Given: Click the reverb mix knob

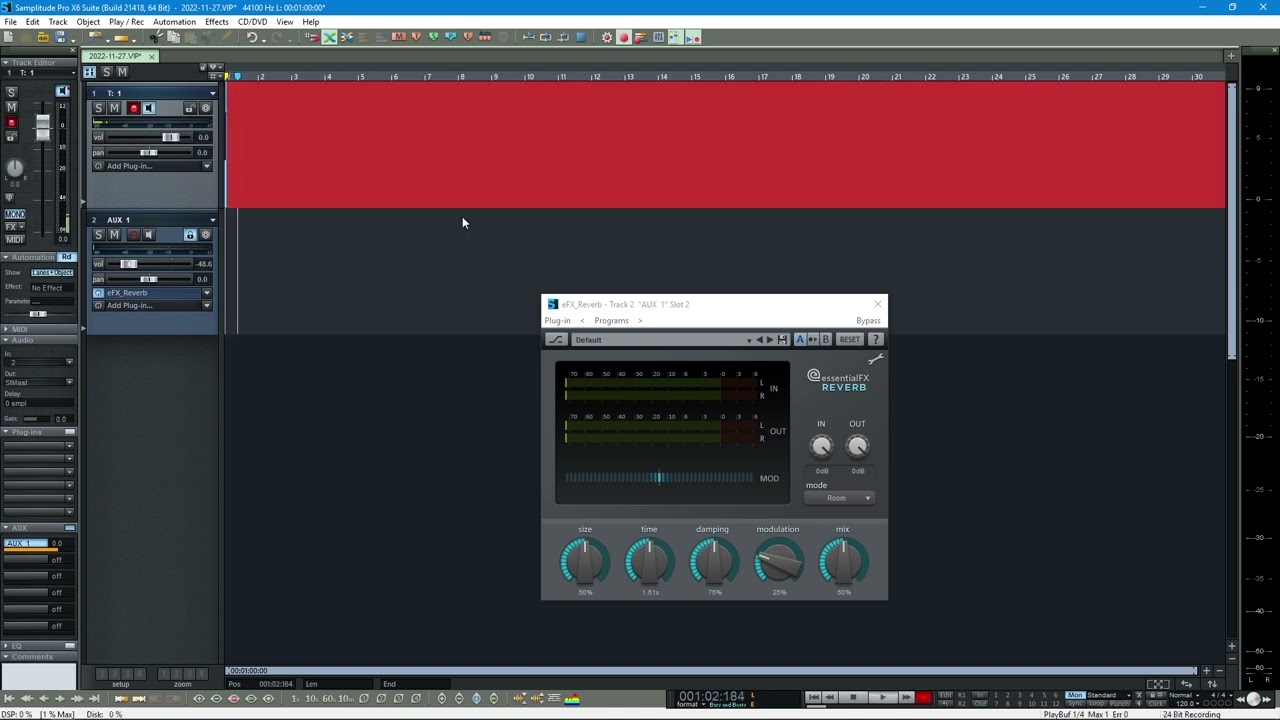Looking at the screenshot, I should click(x=843, y=562).
